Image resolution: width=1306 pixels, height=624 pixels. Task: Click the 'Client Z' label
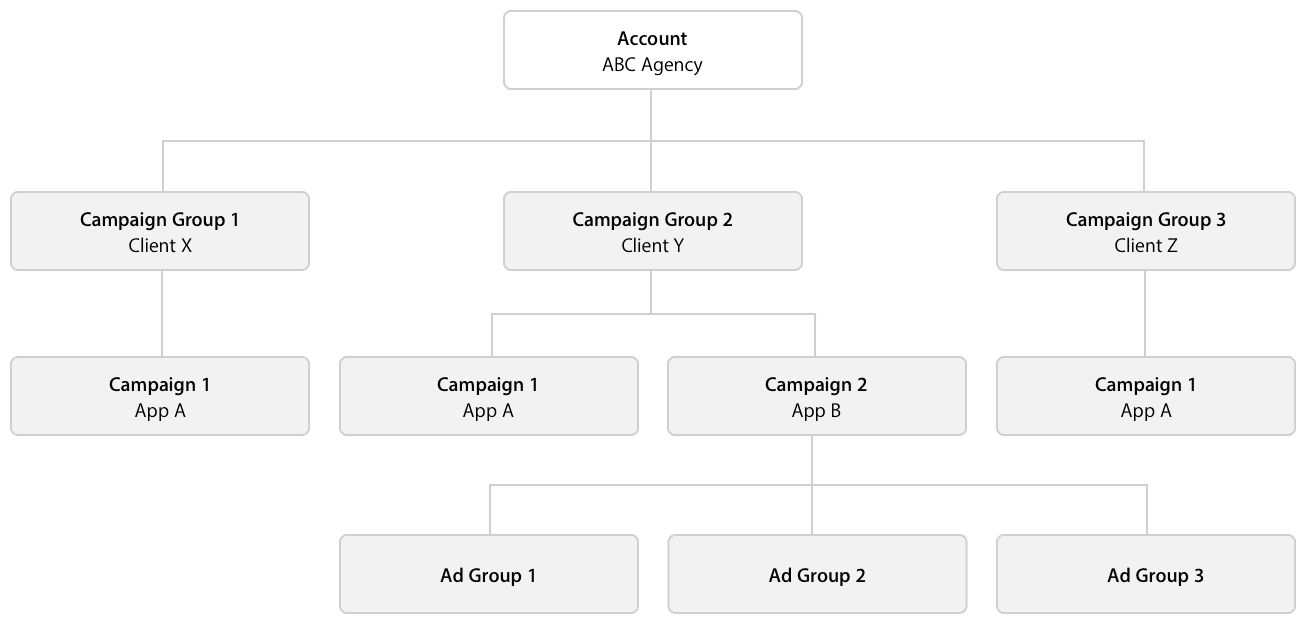click(x=1145, y=246)
